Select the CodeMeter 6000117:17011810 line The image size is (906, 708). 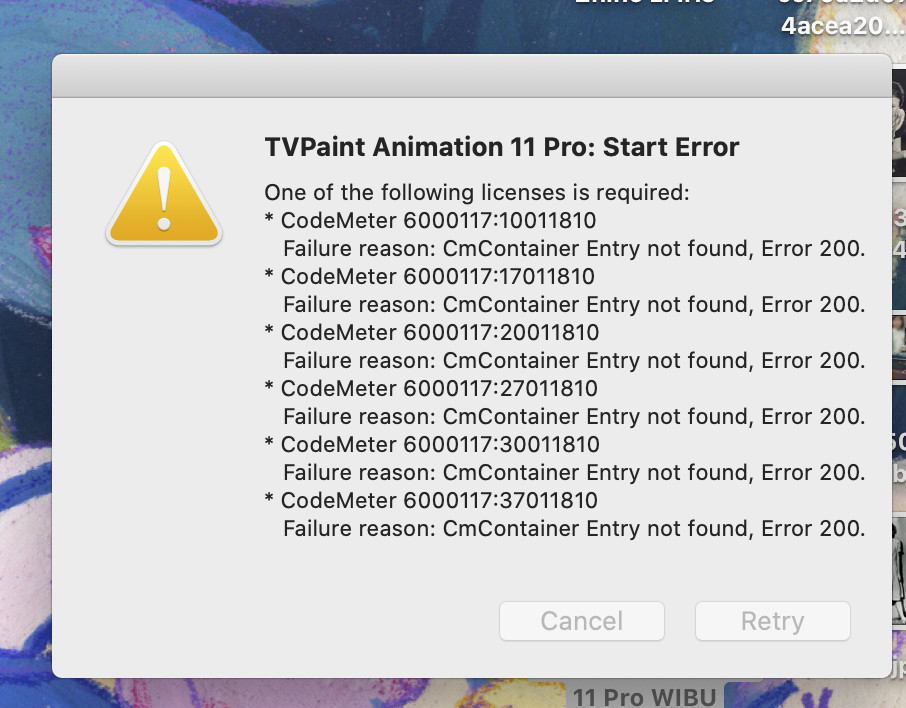[429, 277]
